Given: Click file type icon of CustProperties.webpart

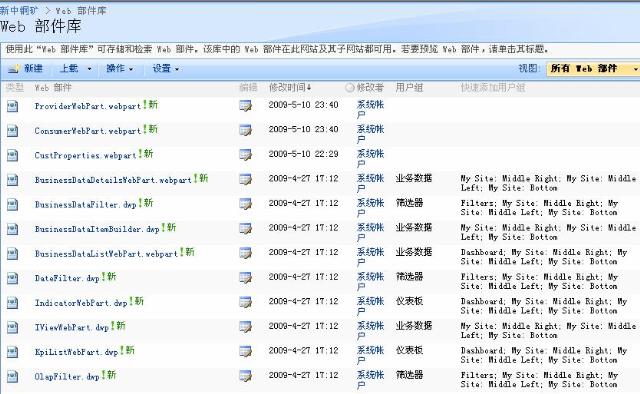Looking at the screenshot, I should [13, 155].
